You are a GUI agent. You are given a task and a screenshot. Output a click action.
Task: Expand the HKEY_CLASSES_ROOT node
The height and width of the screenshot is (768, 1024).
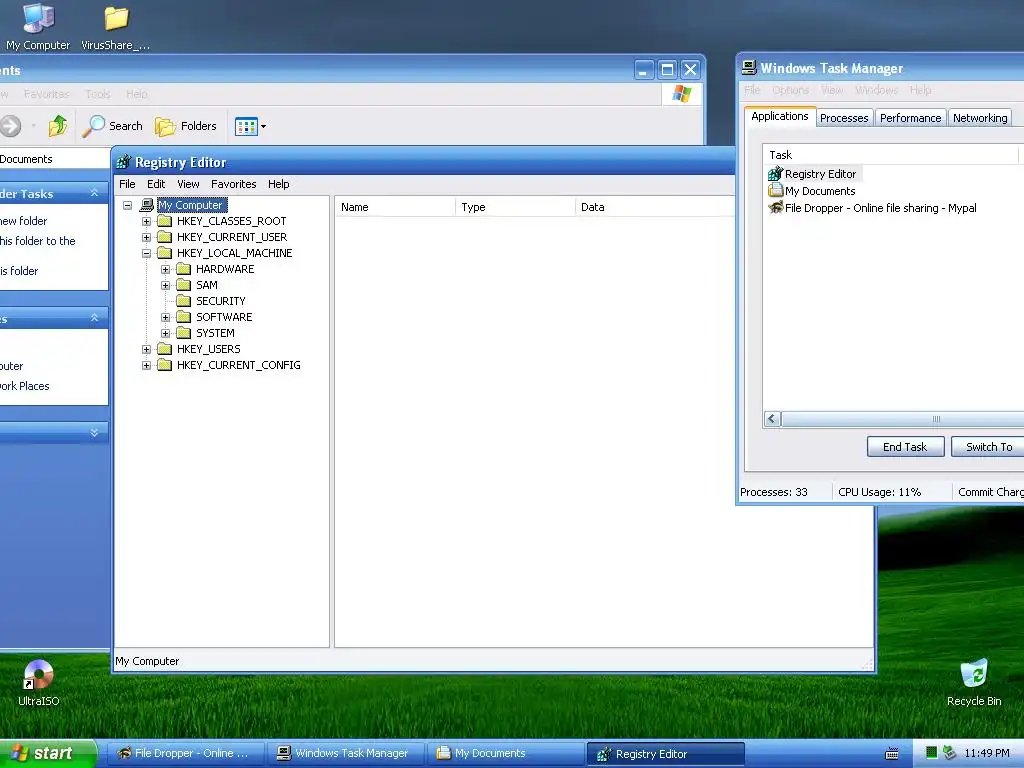[147, 221]
